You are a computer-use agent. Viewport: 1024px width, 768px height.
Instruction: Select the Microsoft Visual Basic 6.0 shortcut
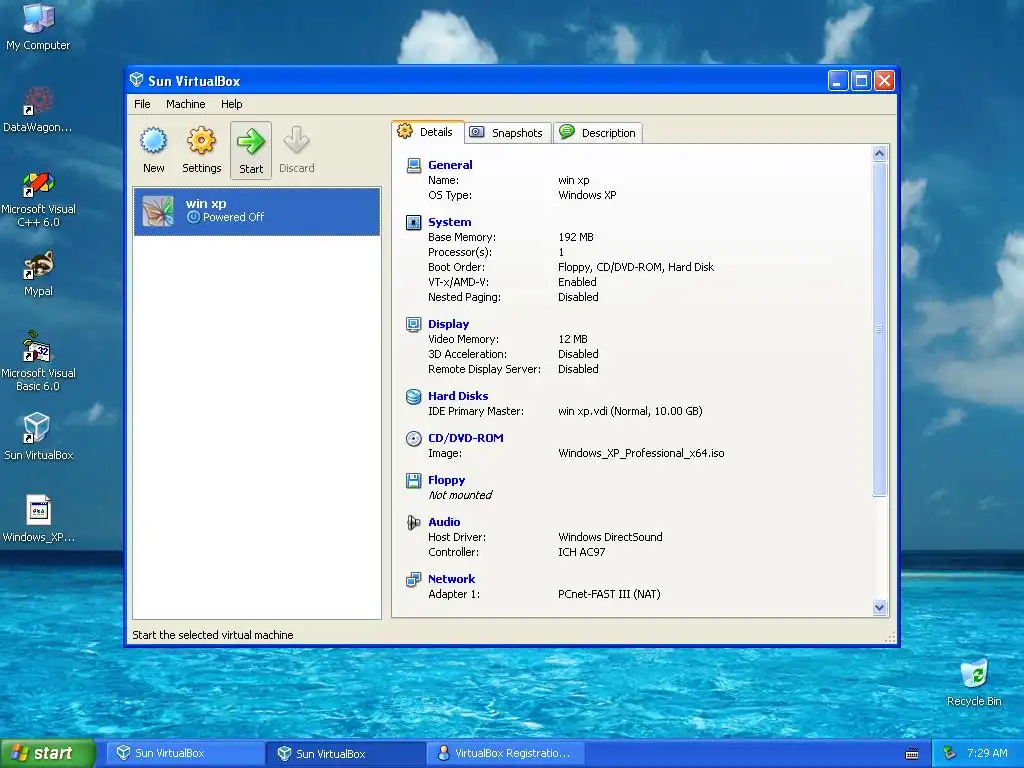coord(38,362)
